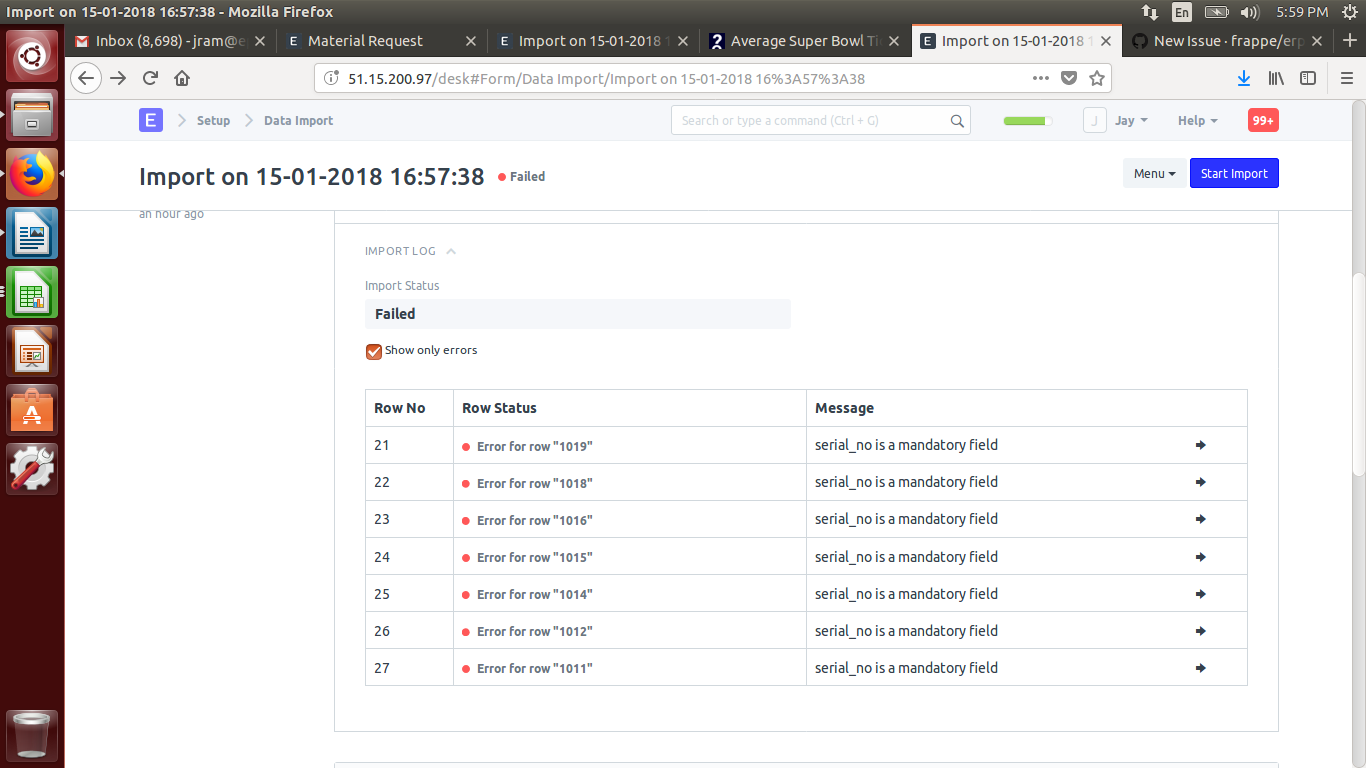Open page actions three-dot menu in the URL bar
1366x768 pixels.
click(x=1041, y=78)
